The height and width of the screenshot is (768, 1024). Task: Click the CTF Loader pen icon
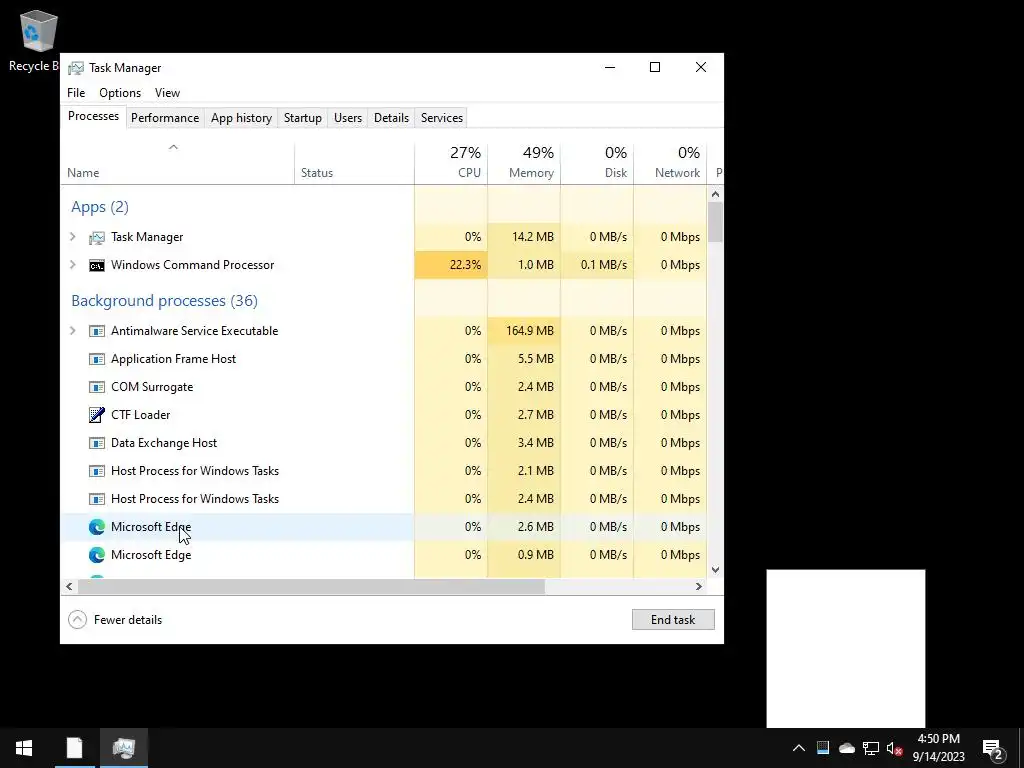coord(97,415)
